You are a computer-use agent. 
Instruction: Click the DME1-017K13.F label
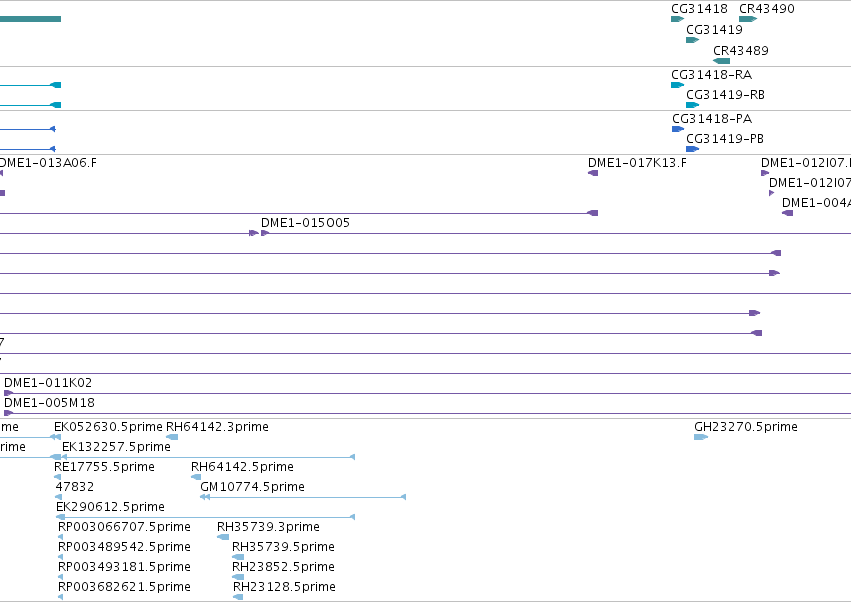coord(637,163)
